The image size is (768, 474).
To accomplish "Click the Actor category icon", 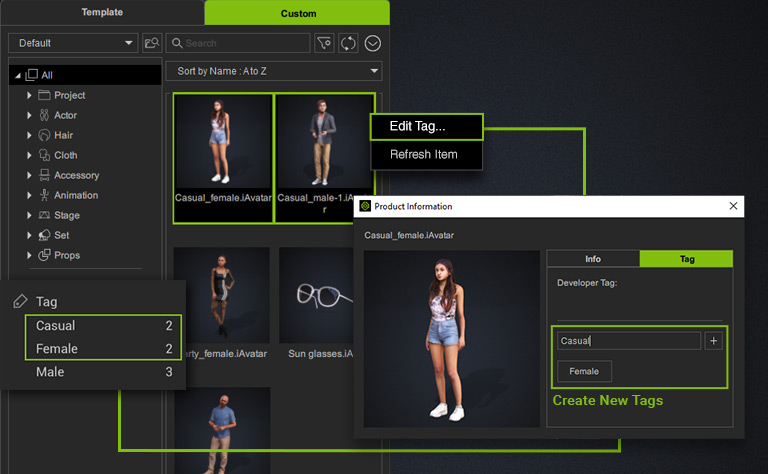I will point(45,115).
